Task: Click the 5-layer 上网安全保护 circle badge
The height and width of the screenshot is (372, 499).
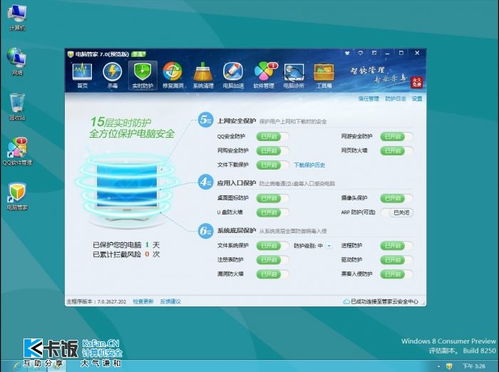Action: pyautogui.click(x=205, y=120)
